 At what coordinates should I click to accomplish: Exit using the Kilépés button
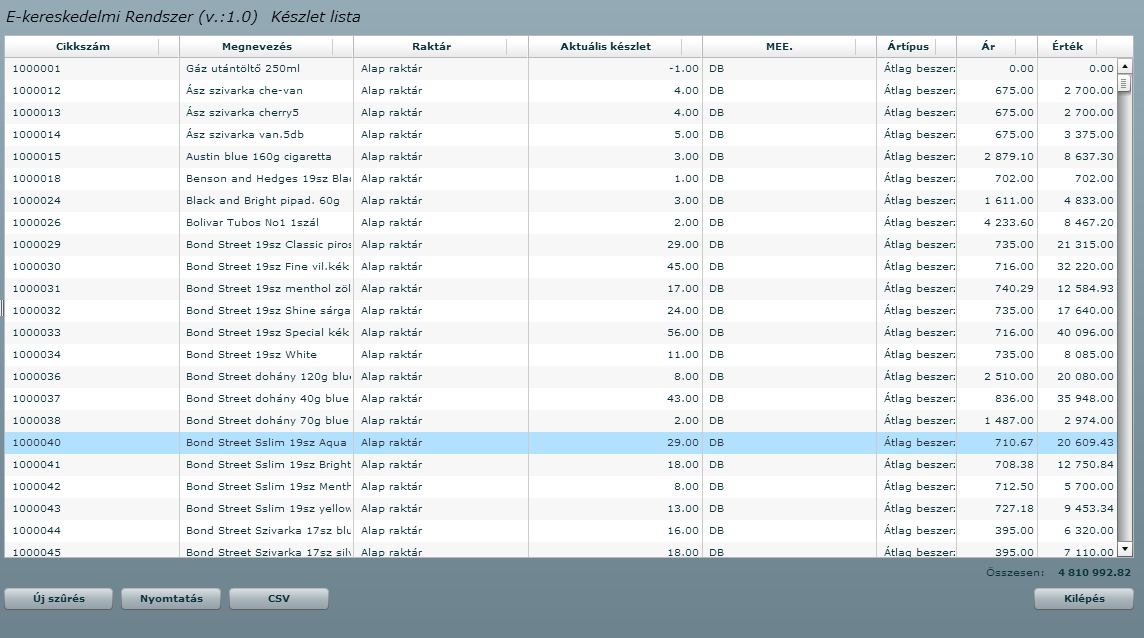click(x=1084, y=599)
